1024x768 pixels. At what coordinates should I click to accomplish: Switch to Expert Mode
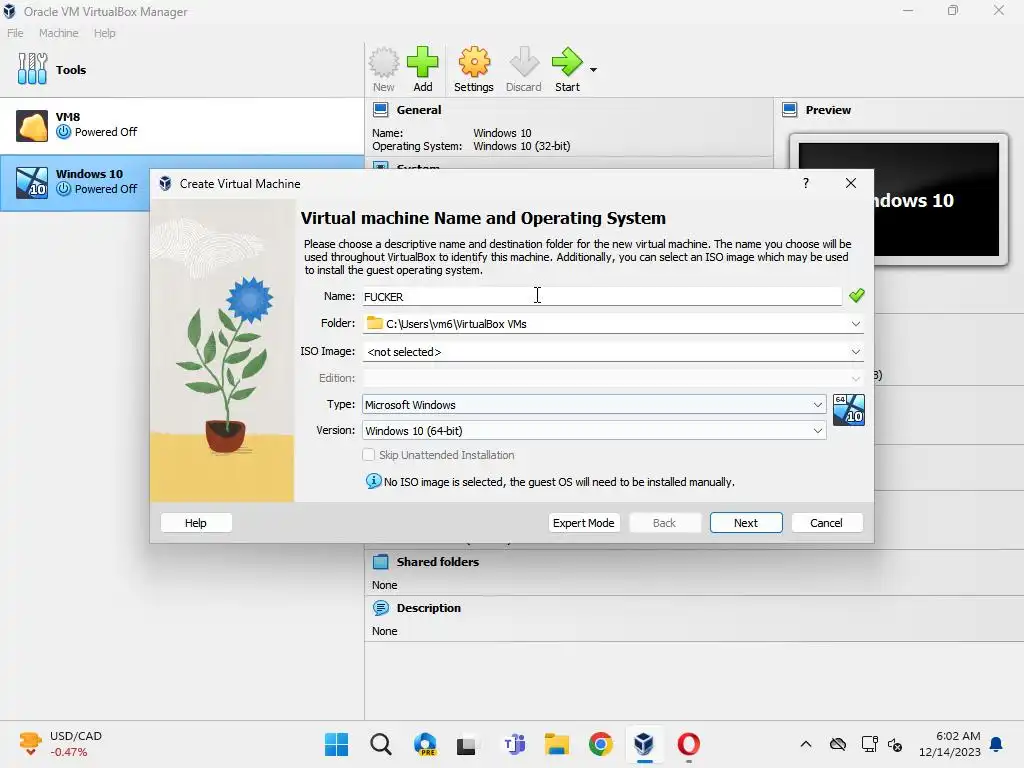(584, 522)
